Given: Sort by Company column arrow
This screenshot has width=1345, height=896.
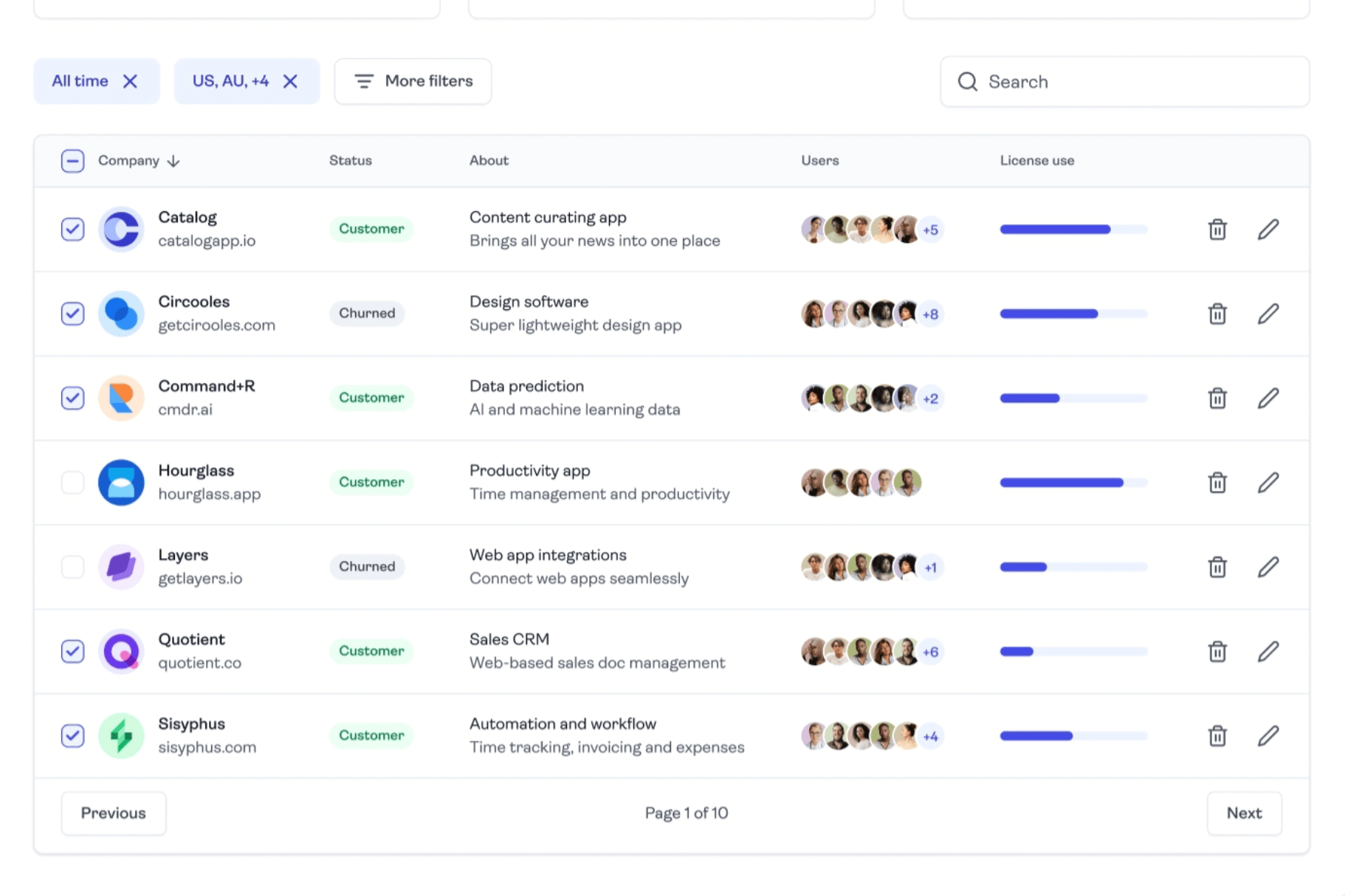Looking at the screenshot, I should (x=173, y=161).
